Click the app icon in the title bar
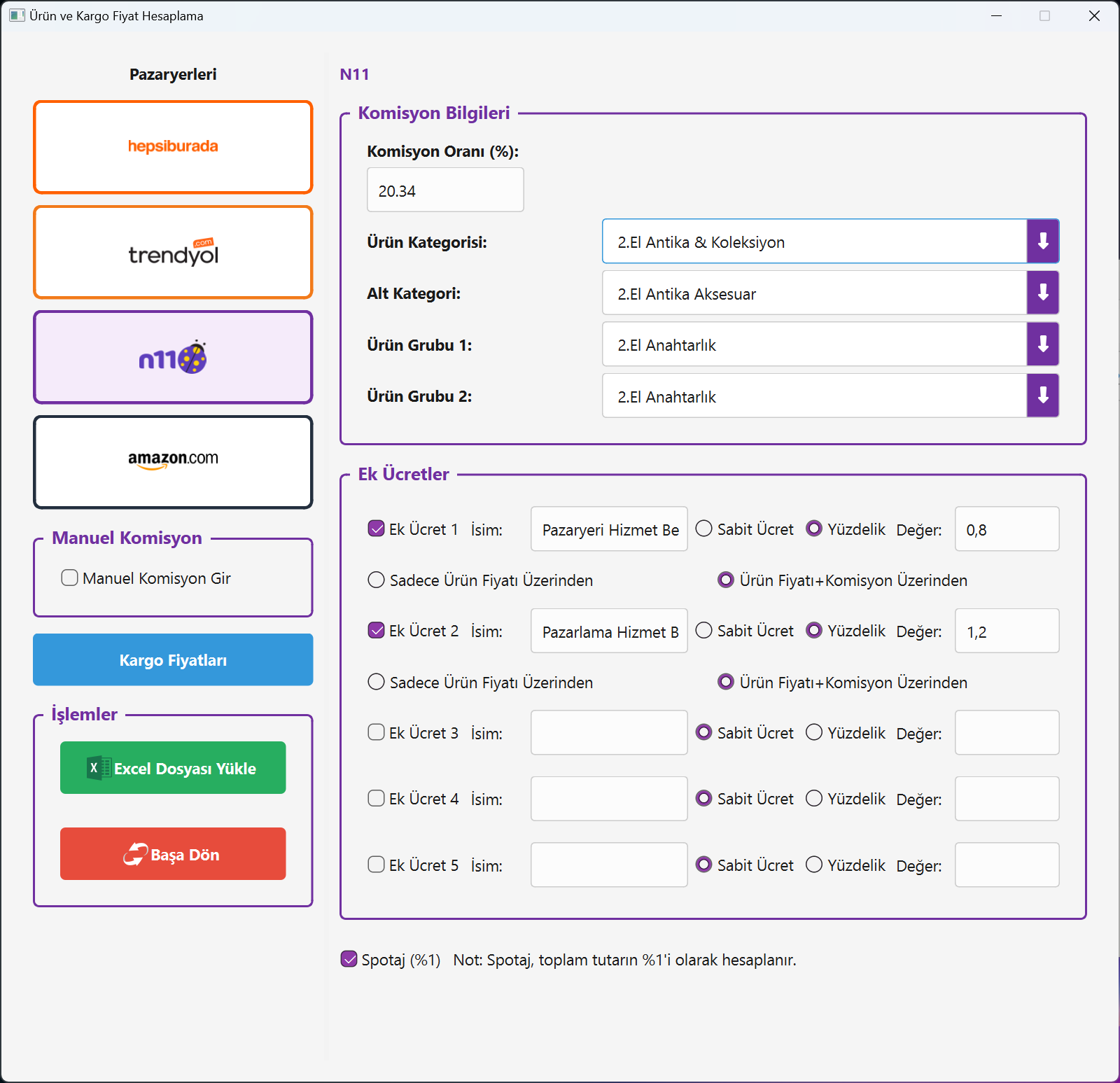The image size is (1120, 1083). click(17, 15)
